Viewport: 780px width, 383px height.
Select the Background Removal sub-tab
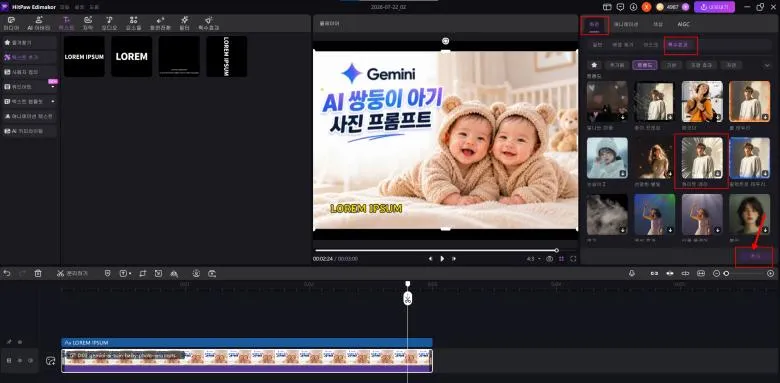coord(622,45)
